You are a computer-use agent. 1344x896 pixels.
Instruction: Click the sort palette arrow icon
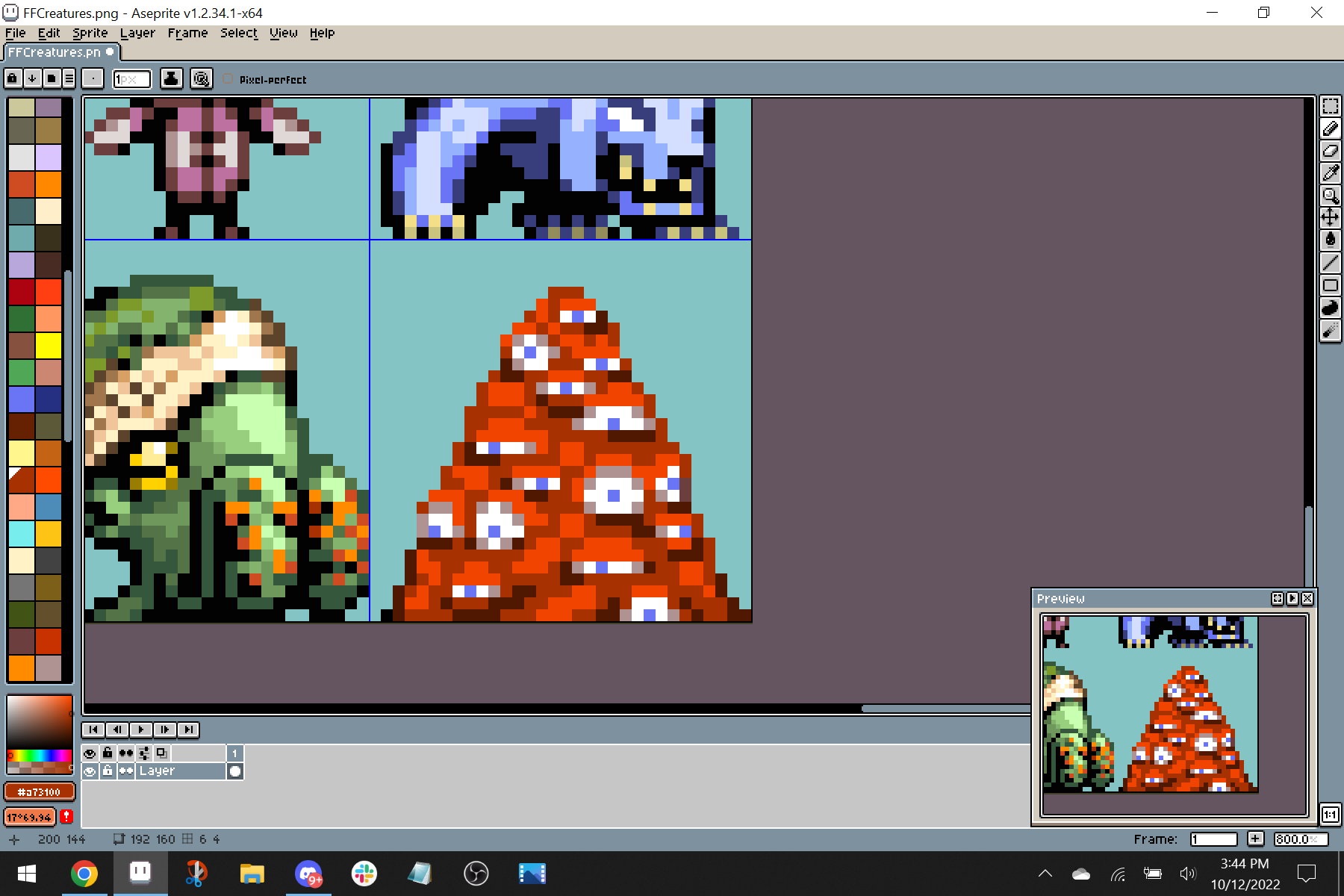[x=32, y=78]
